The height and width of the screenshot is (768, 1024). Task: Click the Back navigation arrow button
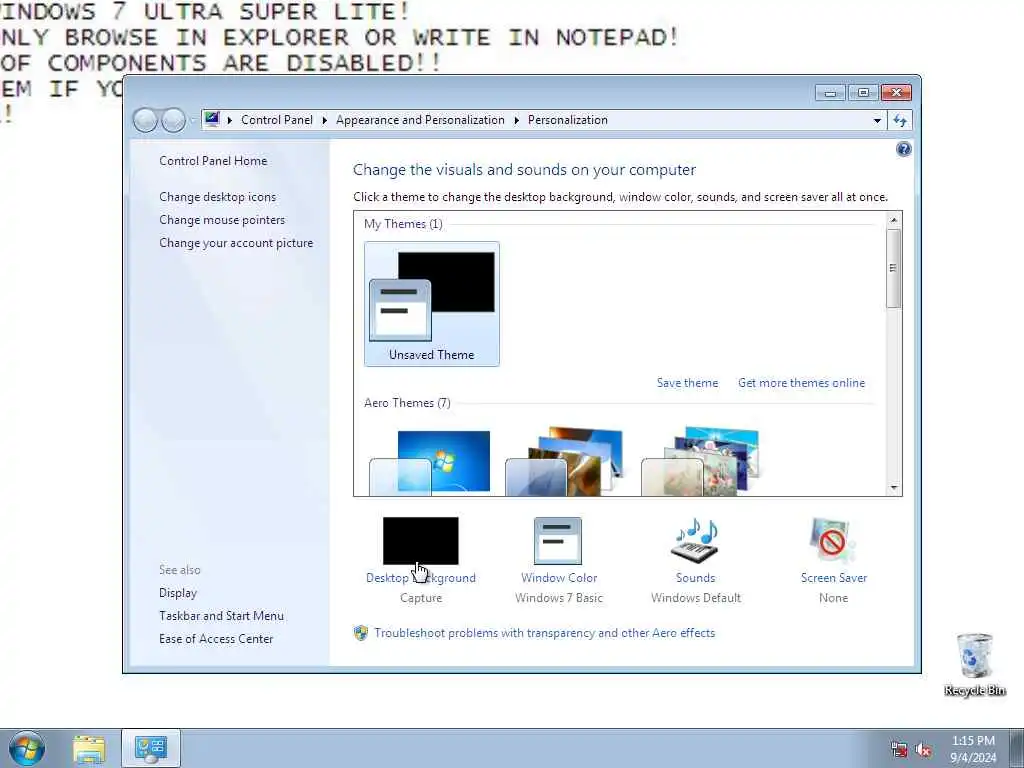145,120
